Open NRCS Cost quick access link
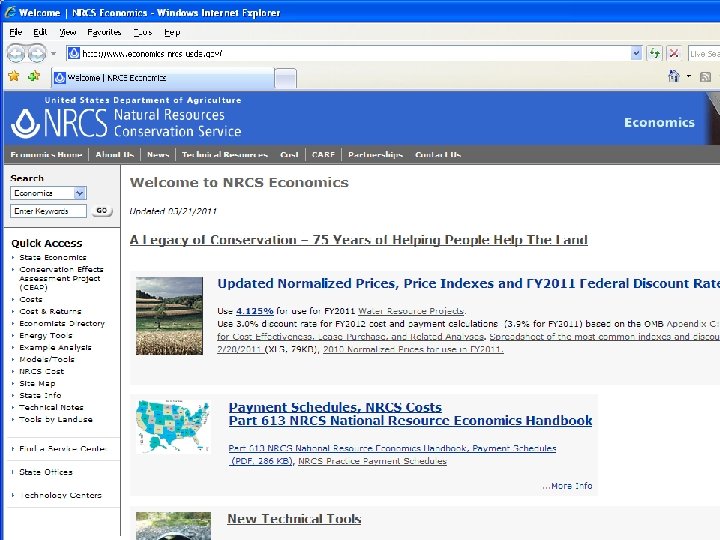The width and height of the screenshot is (720, 540). [42, 371]
